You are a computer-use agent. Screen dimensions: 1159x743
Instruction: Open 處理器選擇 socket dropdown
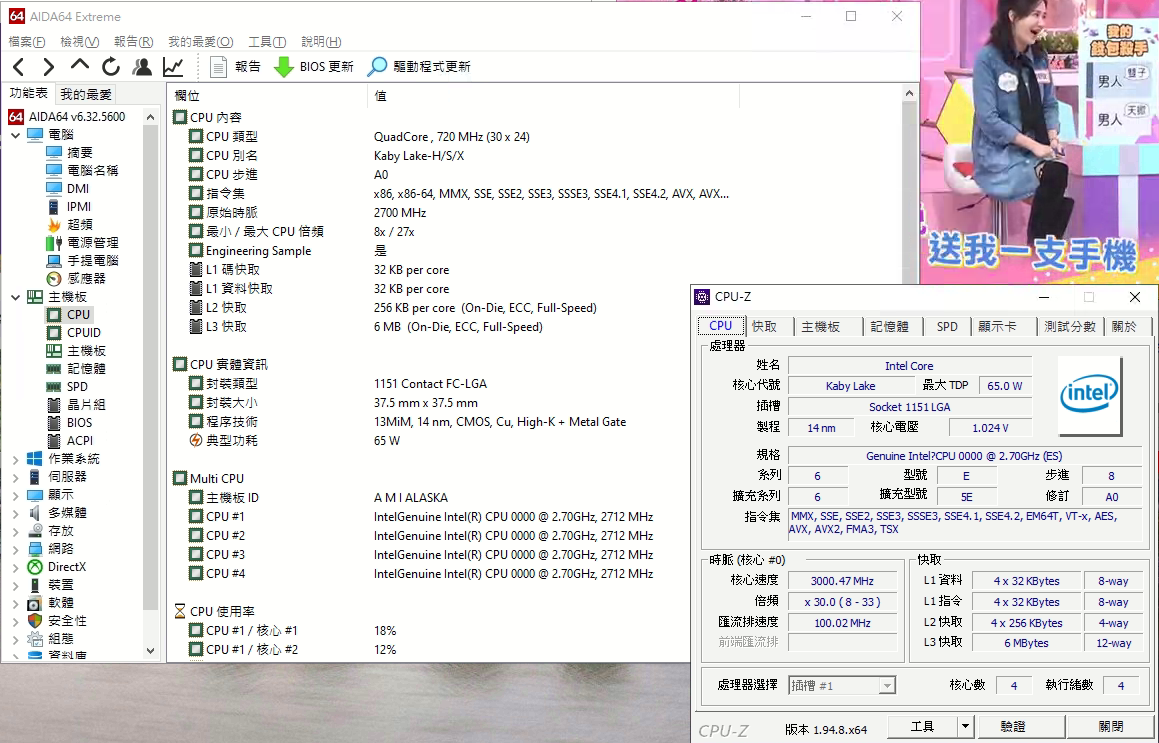tap(842, 685)
